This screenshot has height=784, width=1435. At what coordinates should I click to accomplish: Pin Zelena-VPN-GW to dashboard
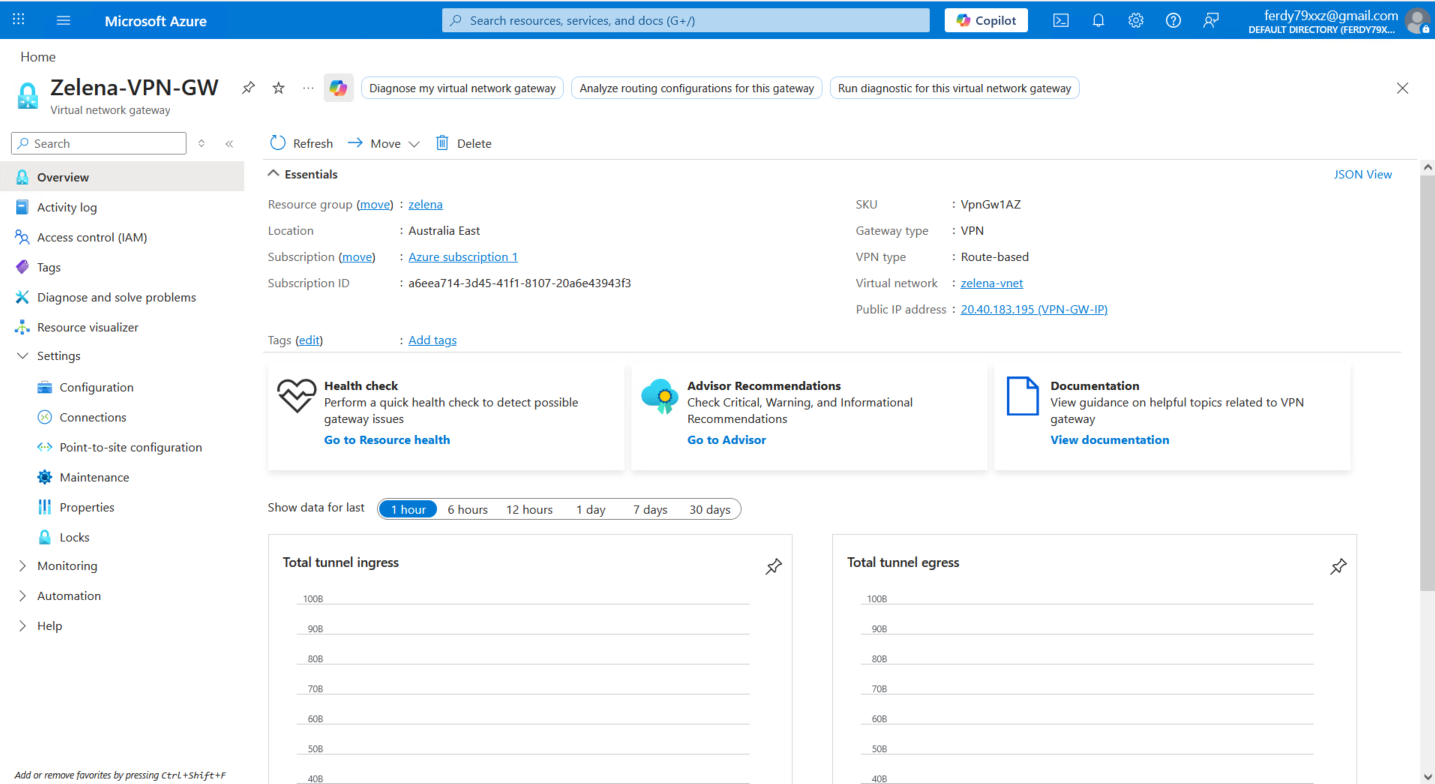[x=248, y=88]
